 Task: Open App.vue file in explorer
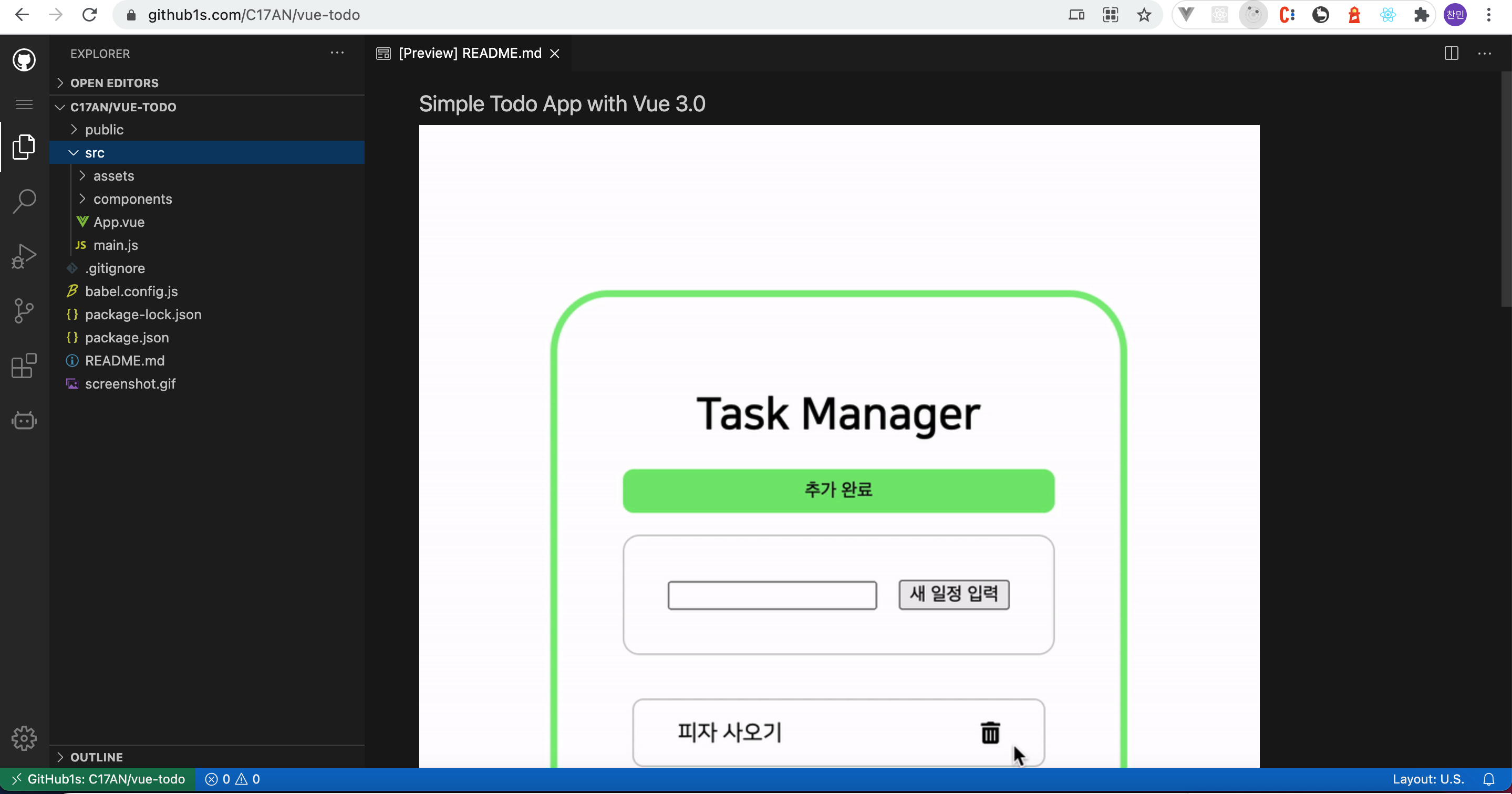119,222
